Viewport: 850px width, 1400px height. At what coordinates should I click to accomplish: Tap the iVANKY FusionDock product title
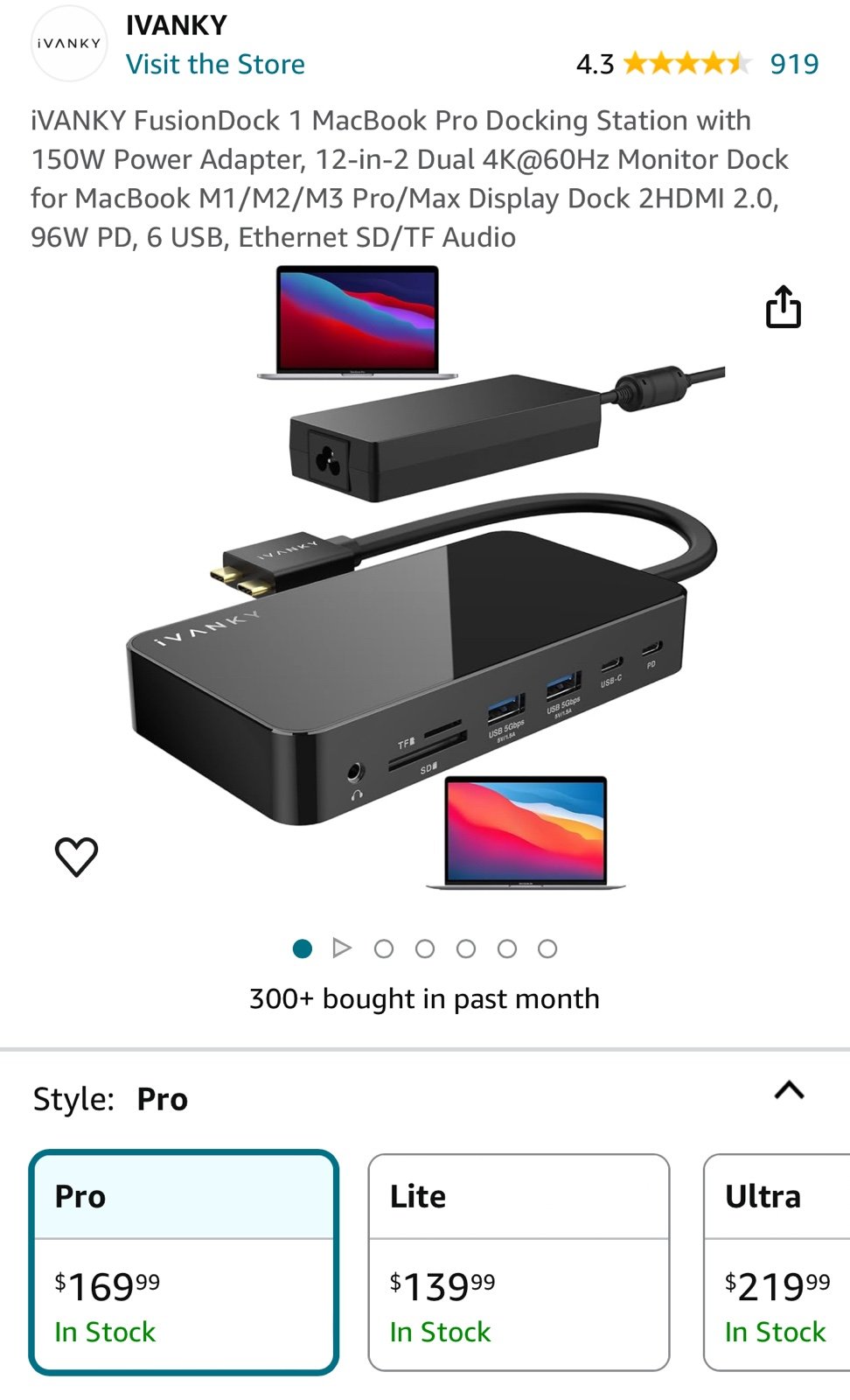pyautogui.click(x=409, y=178)
